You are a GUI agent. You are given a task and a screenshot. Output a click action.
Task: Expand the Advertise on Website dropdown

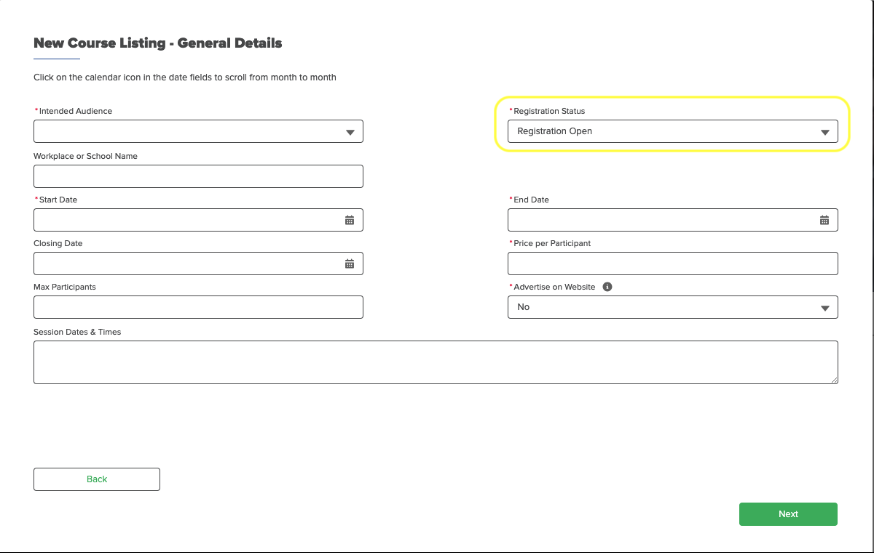[x=824, y=308]
